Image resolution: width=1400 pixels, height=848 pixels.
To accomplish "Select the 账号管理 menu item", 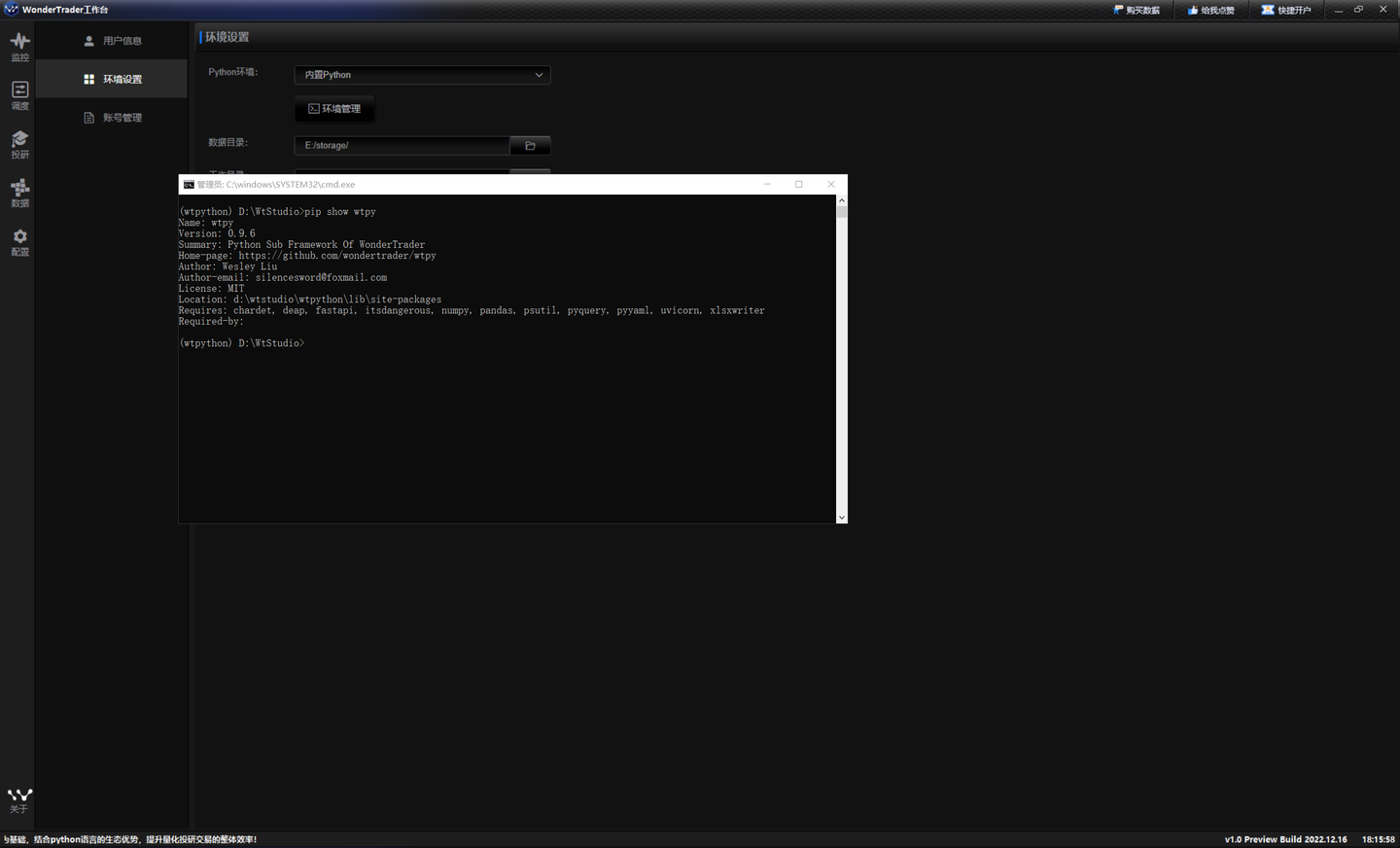I will [112, 118].
